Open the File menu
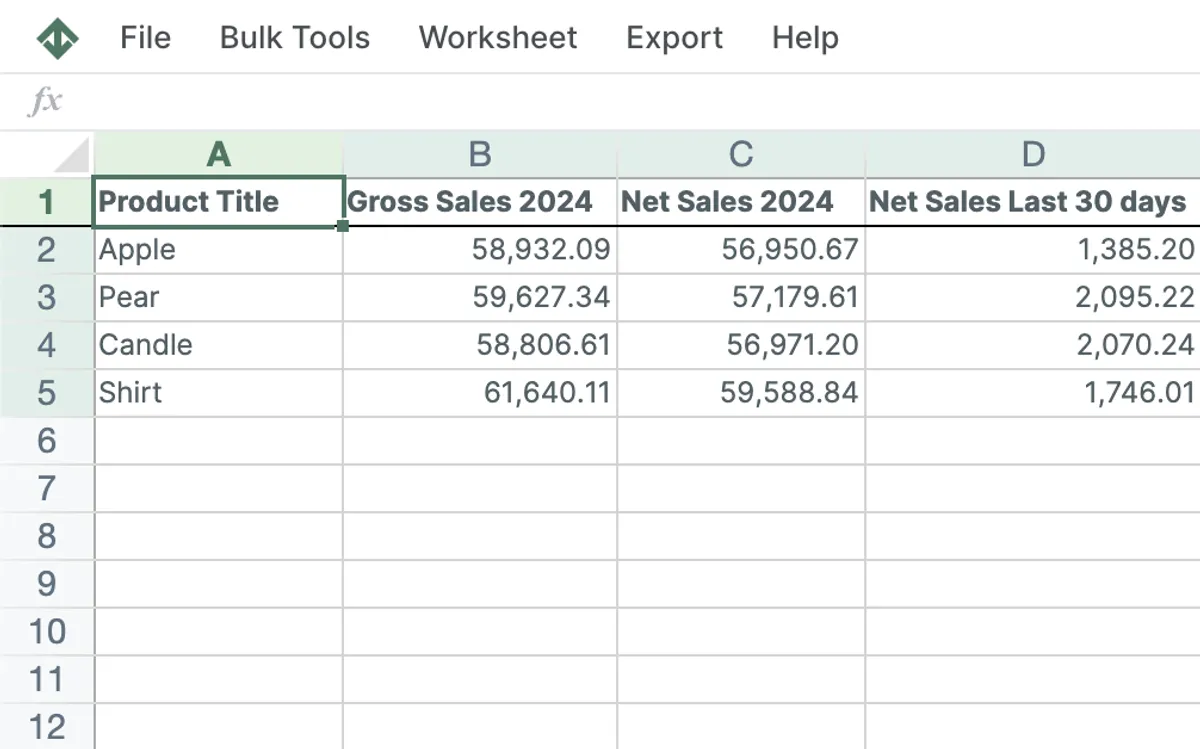The height and width of the screenshot is (749, 1200). (146, 38)
